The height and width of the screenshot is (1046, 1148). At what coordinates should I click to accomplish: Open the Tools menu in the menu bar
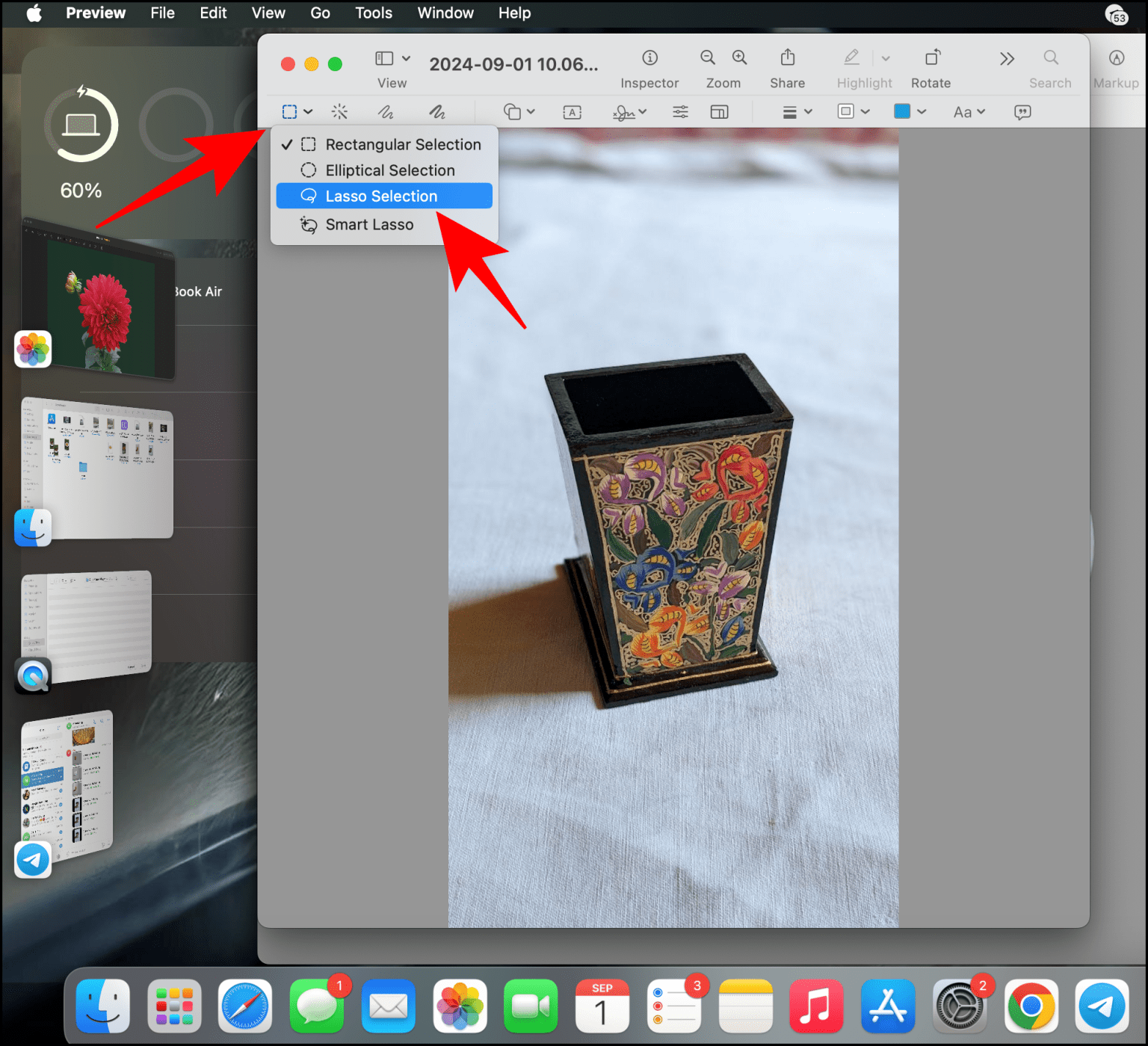pos(373,13)
